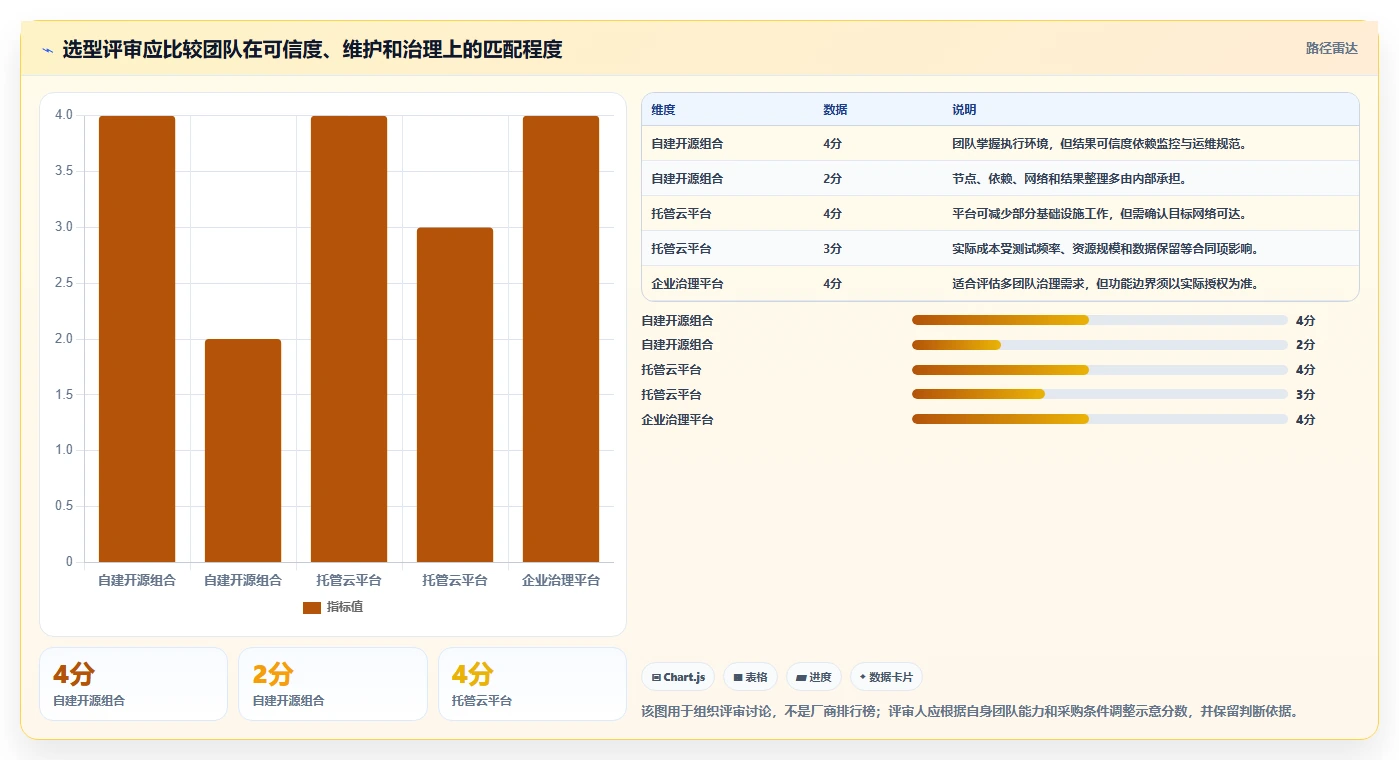This screenshot has height=760, width=1399.
Task: Click the bar icon in the 进度 chip
Action: [801, 677]
